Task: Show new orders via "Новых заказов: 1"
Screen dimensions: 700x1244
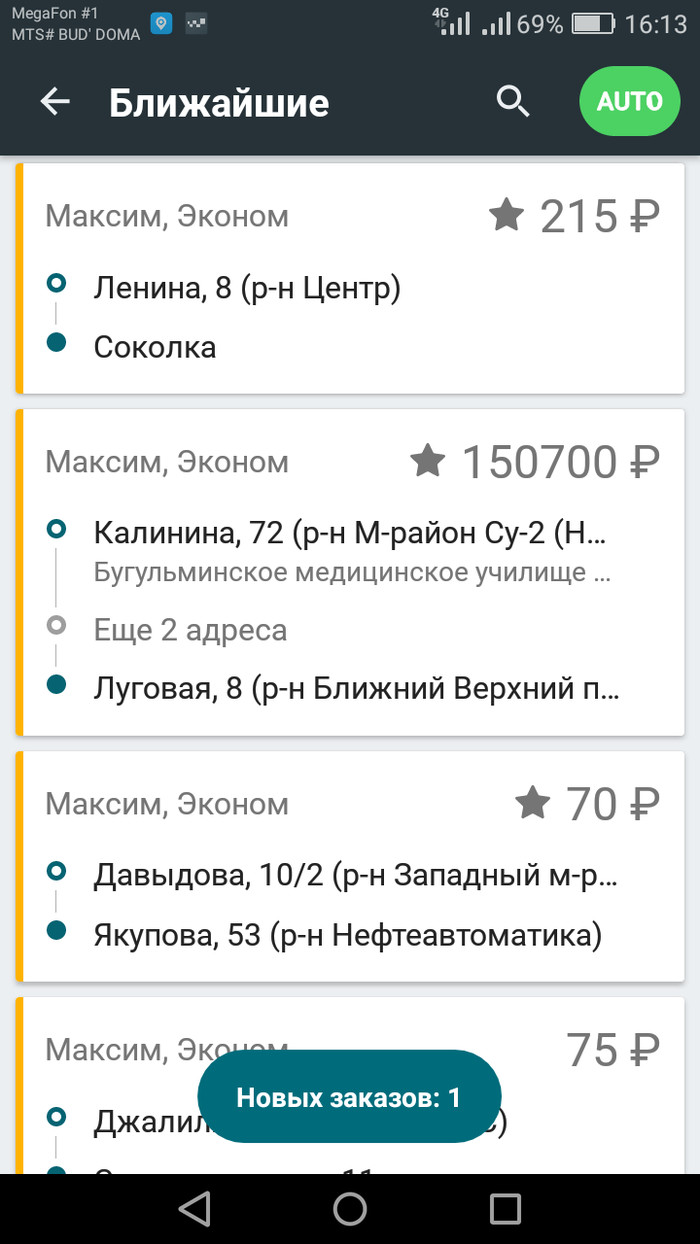Action: 349,1097
